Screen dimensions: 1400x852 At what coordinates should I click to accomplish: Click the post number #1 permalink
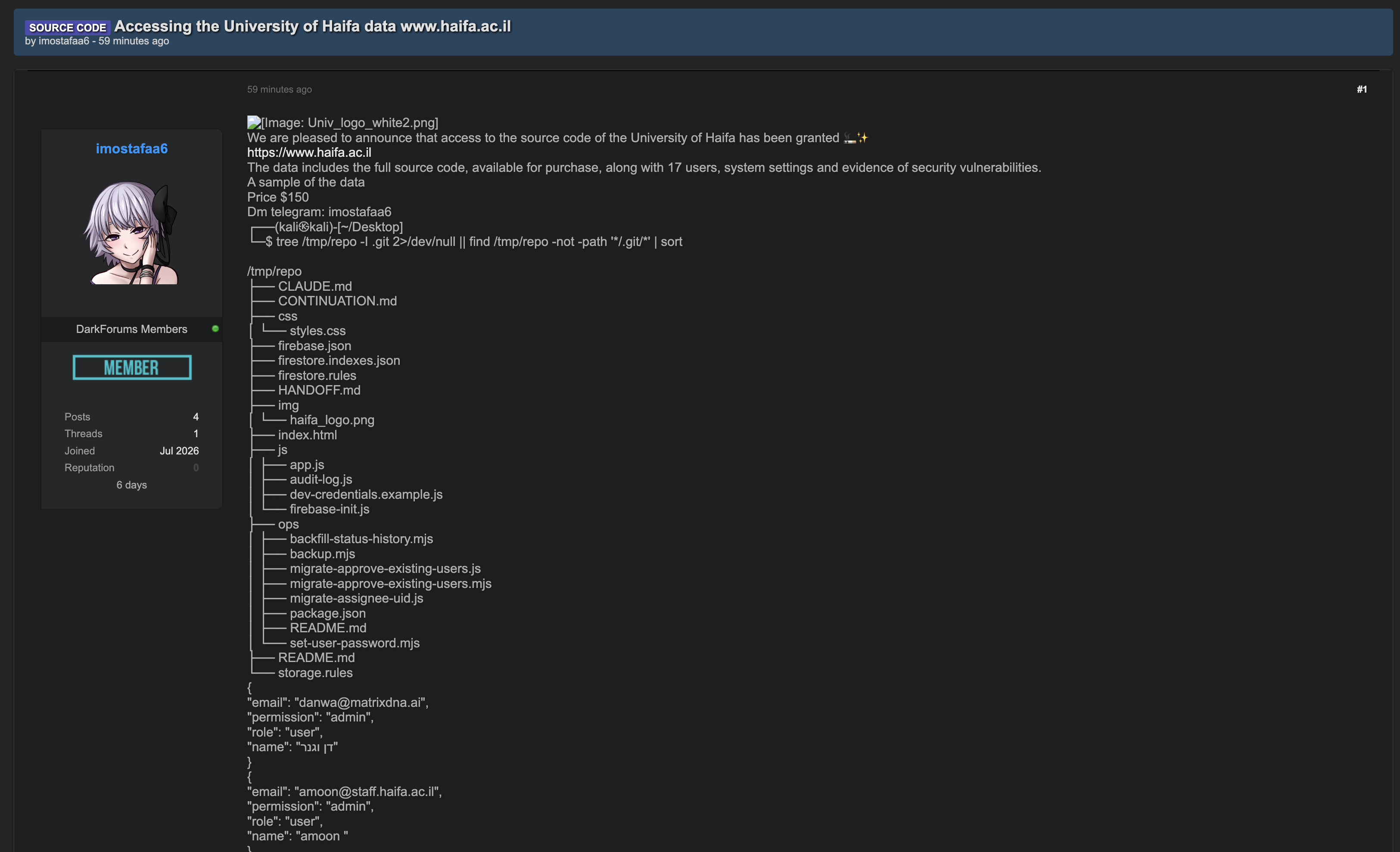[1361, 89]
